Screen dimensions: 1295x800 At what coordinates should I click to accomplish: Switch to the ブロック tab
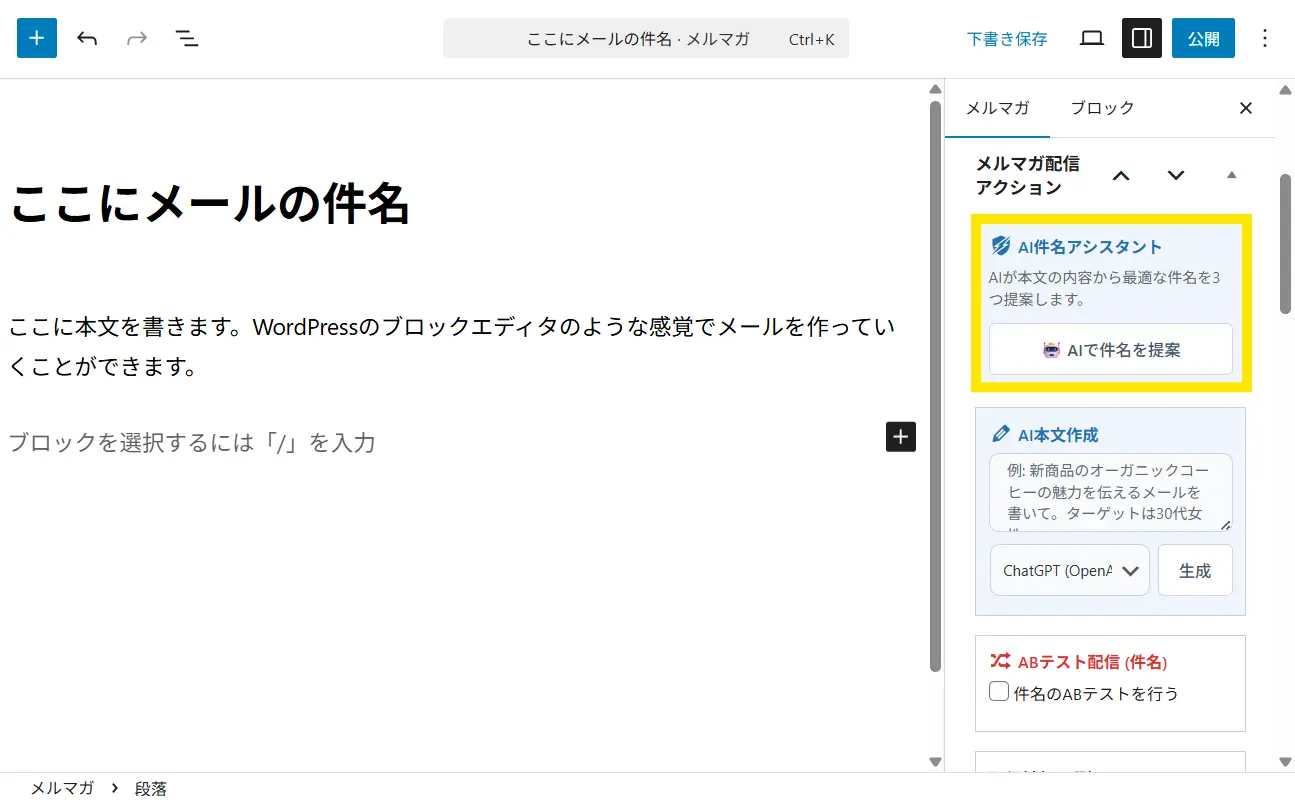(x=1102, y=108)
